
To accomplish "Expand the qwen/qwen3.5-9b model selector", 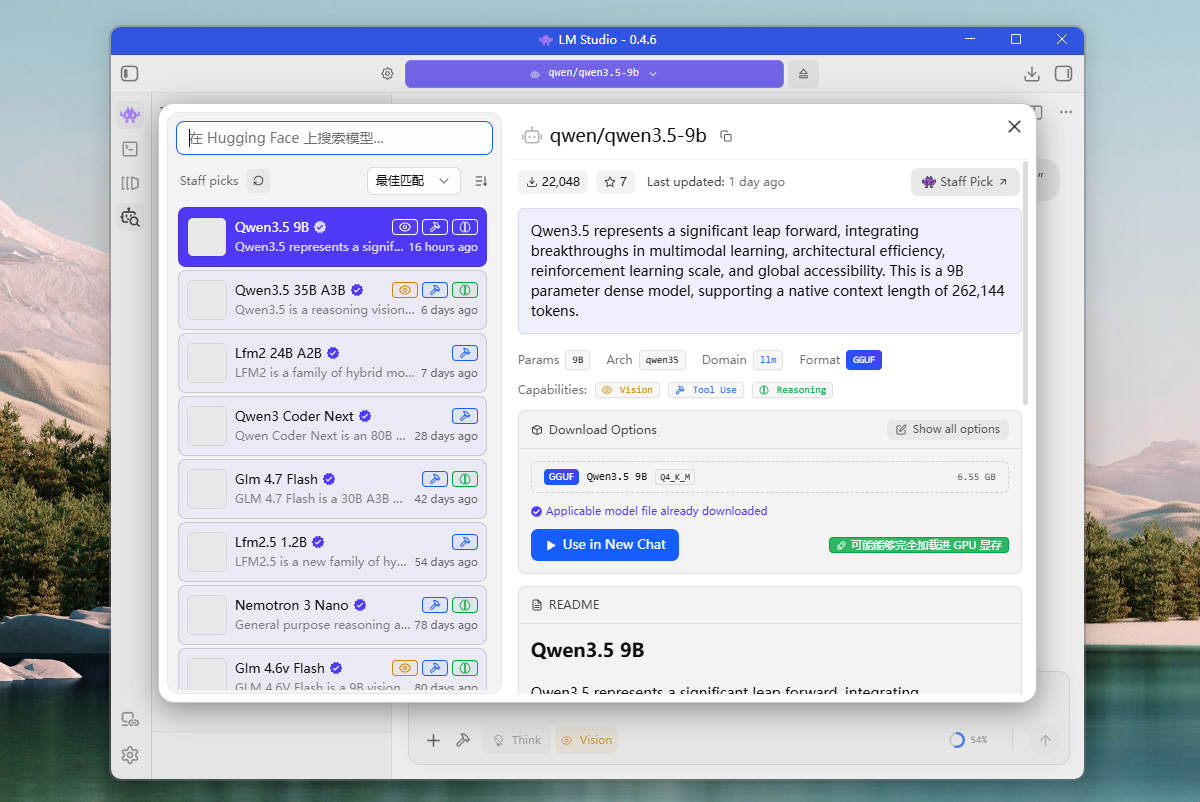I will [594, 74].
